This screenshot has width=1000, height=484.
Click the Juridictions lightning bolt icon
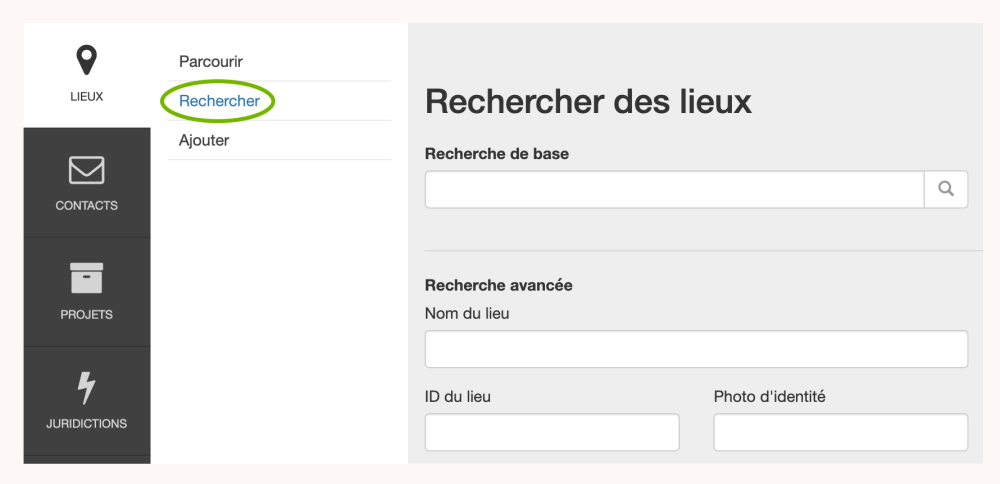click(87, 387)
